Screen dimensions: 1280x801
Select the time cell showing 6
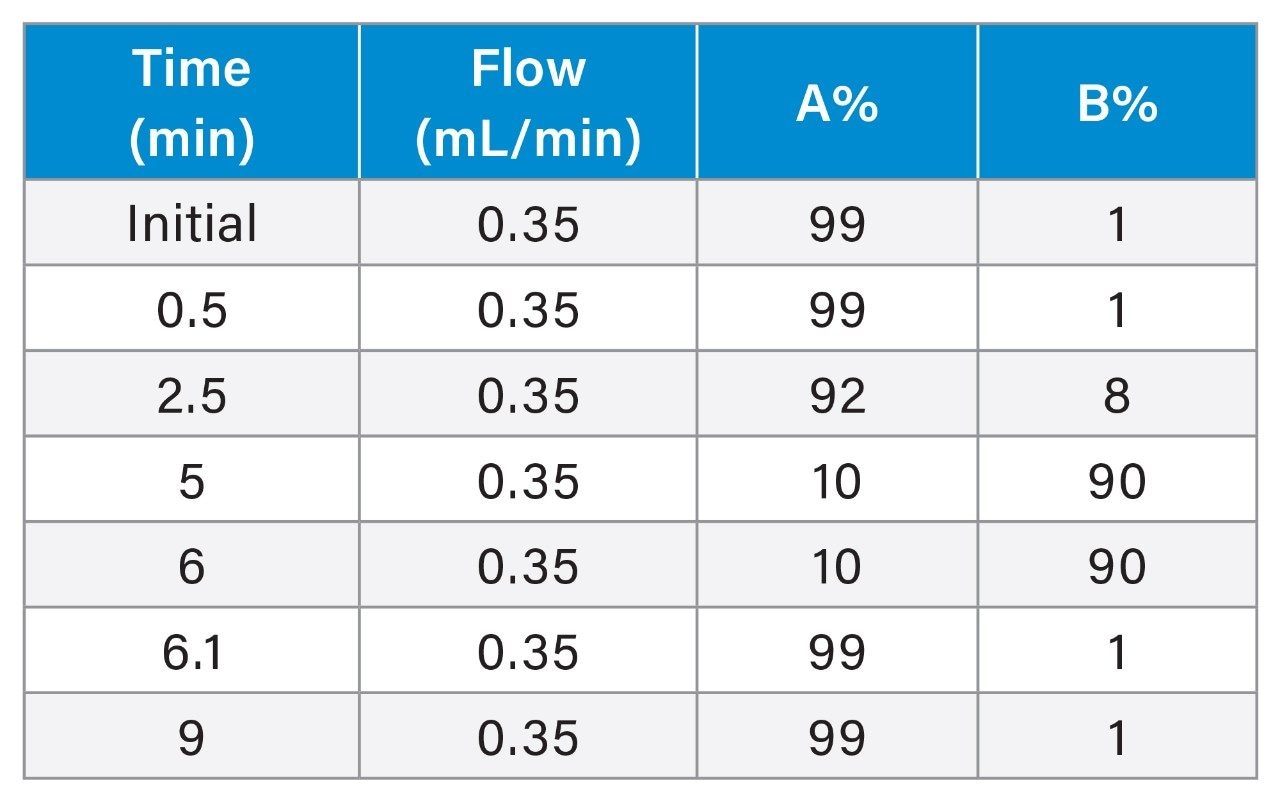(192, 565)
